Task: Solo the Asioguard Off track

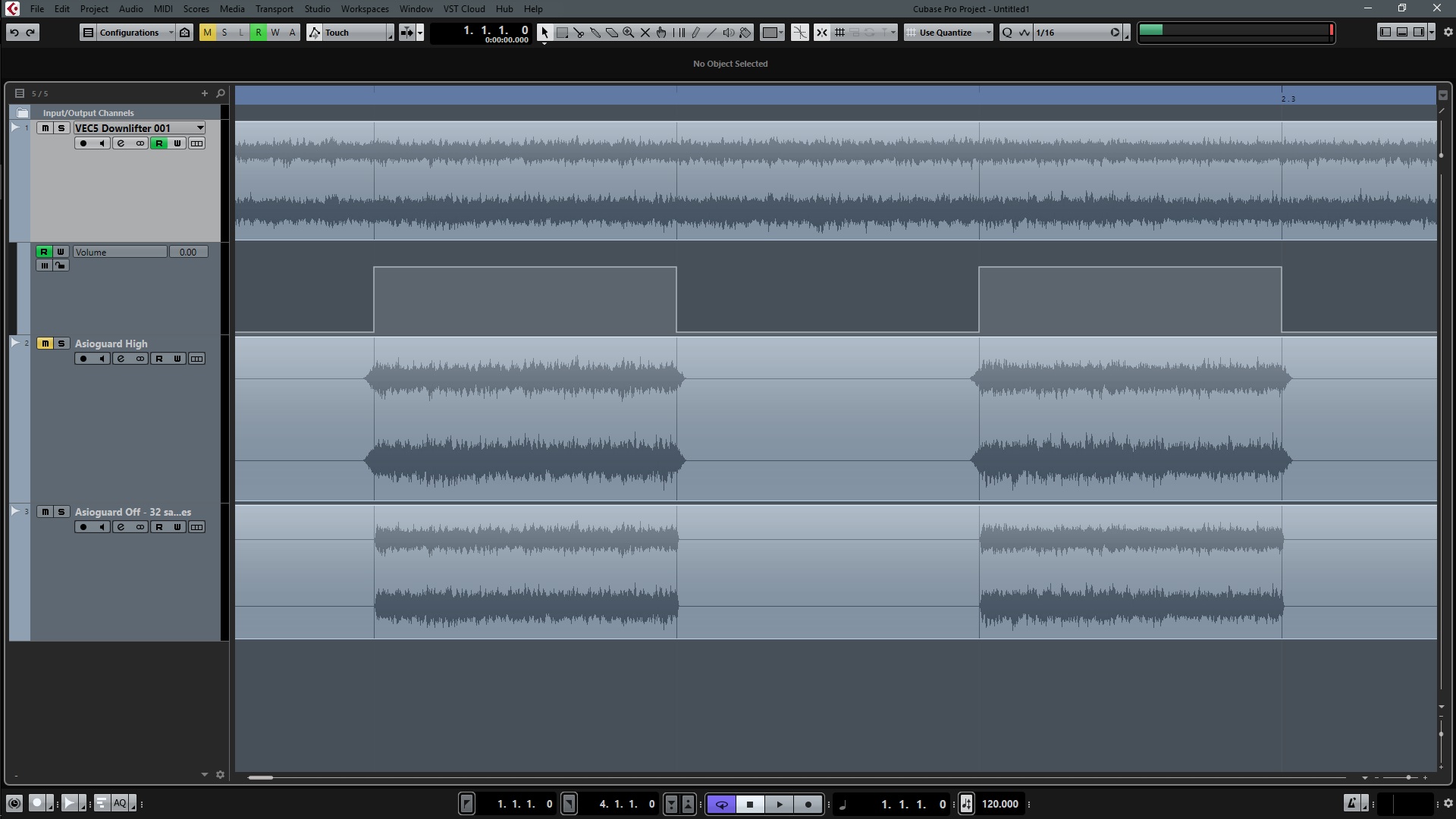Action: (x=60, y=511)
